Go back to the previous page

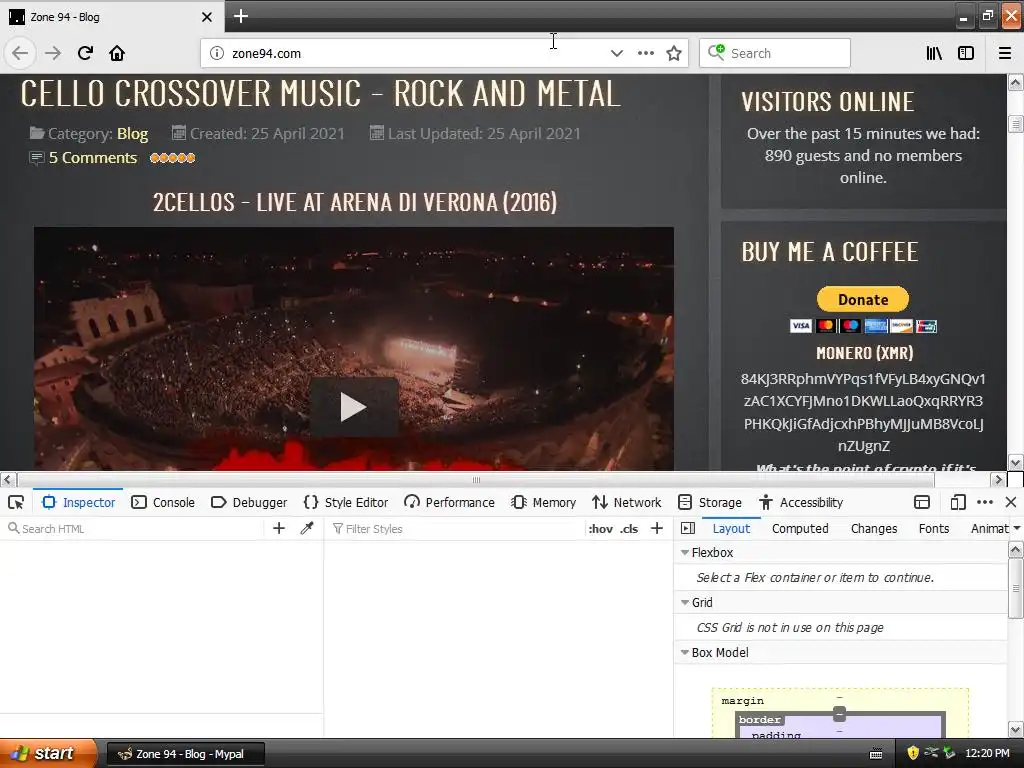20,53
